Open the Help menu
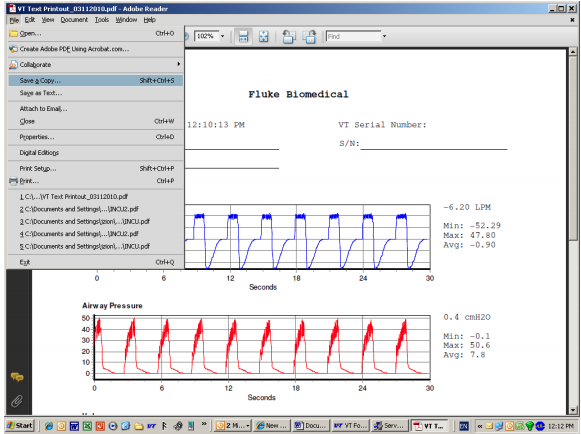The width and height of the screenshot is (581, 434). (x=150, y=20)
